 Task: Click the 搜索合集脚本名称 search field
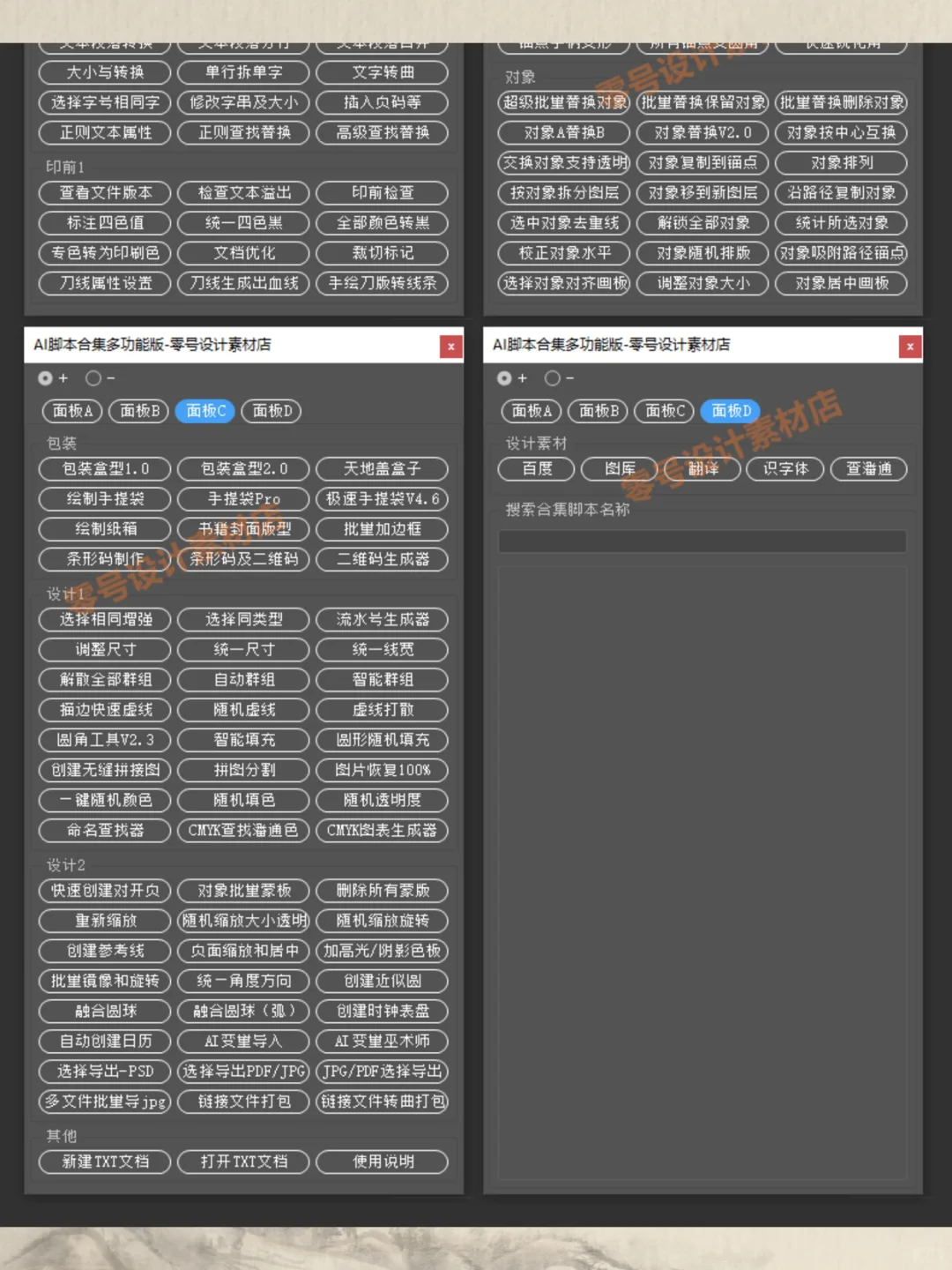(703, 542)
